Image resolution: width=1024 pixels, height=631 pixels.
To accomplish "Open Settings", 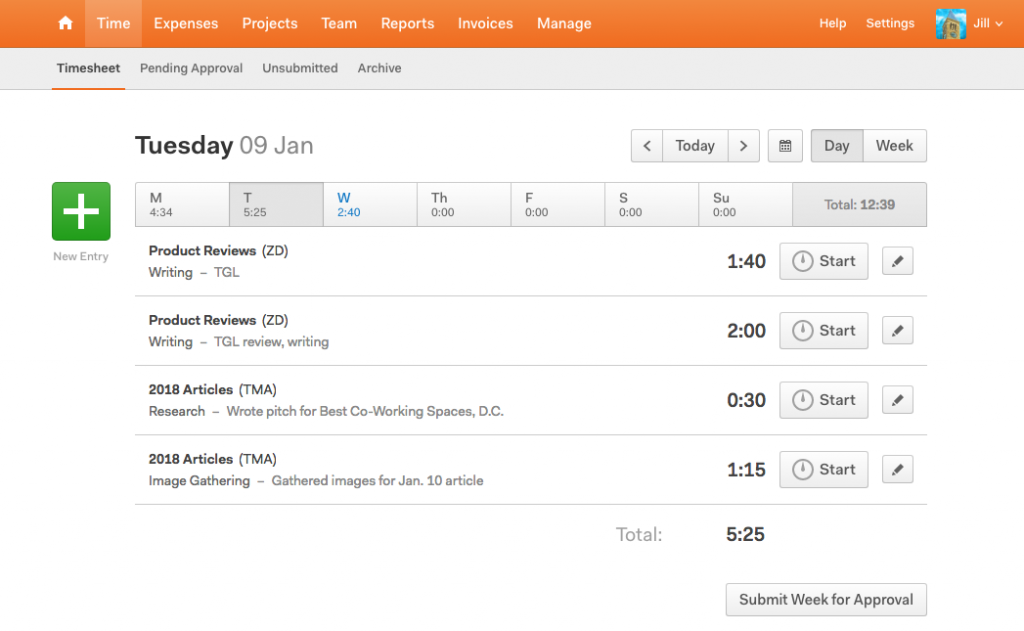I will click(890, 24).
